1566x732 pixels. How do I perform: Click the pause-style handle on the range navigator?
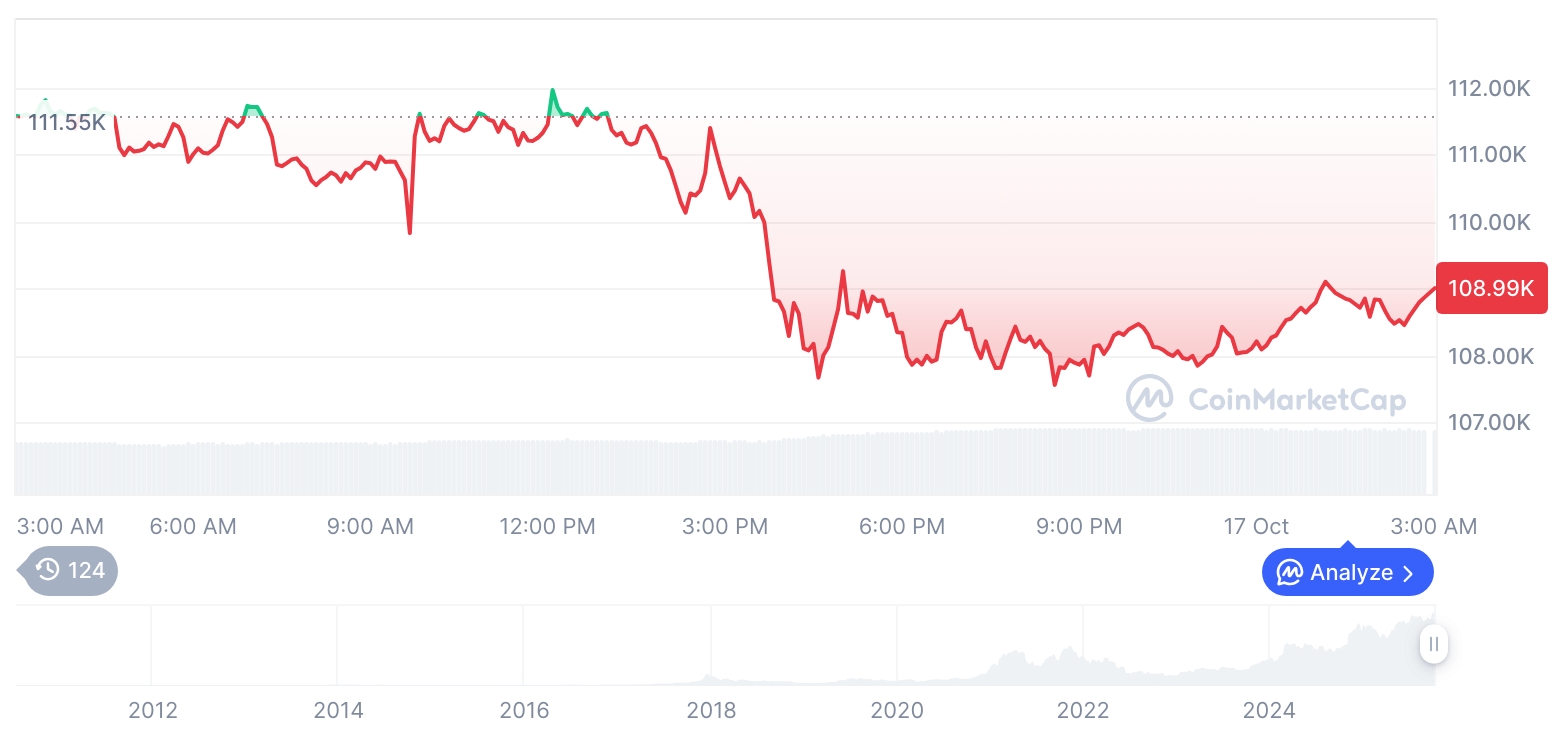(x=1434, y=644)
